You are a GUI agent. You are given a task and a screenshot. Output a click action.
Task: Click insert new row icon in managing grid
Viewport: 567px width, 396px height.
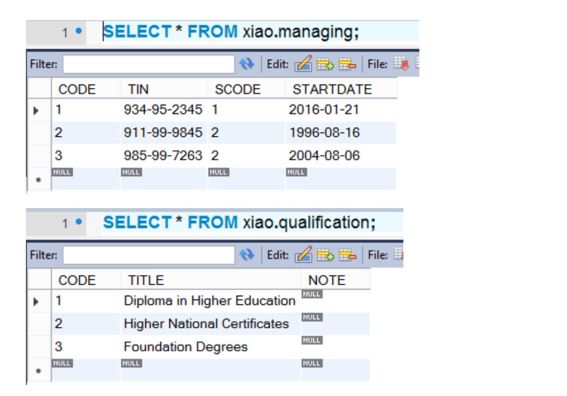coord(325,64)
